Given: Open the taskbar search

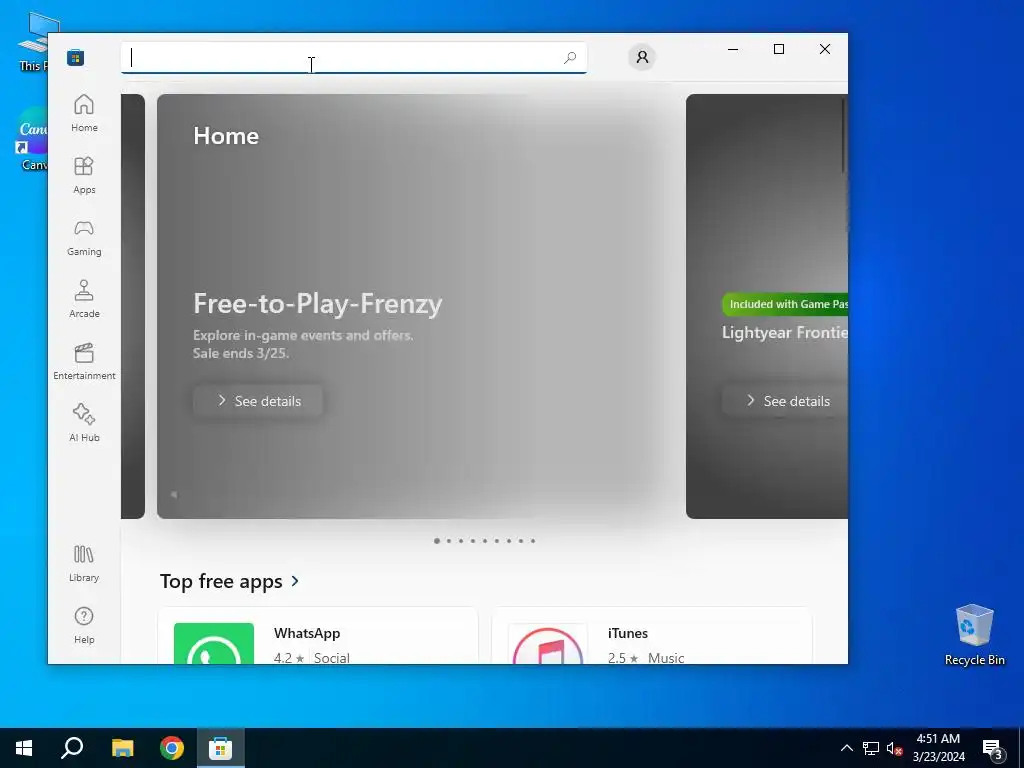Looking at the screenshot, I should point(72,748).
